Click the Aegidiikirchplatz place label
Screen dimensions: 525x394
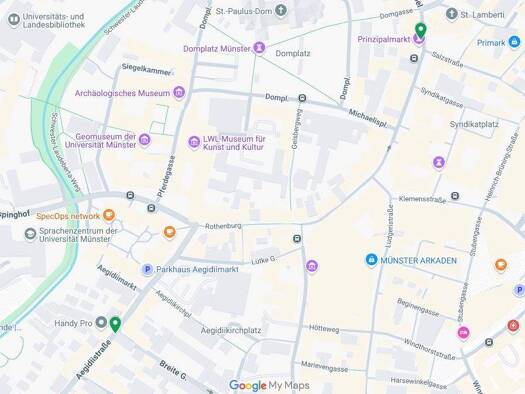[x=231, y=330]
